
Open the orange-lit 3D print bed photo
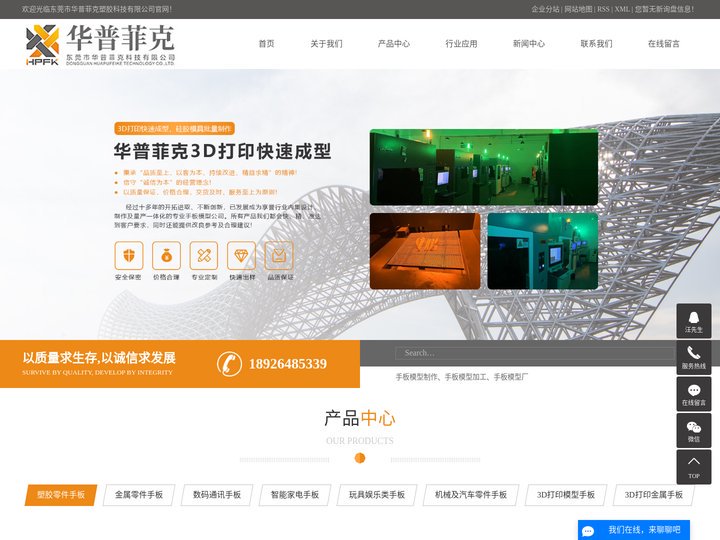click(425, 251)
